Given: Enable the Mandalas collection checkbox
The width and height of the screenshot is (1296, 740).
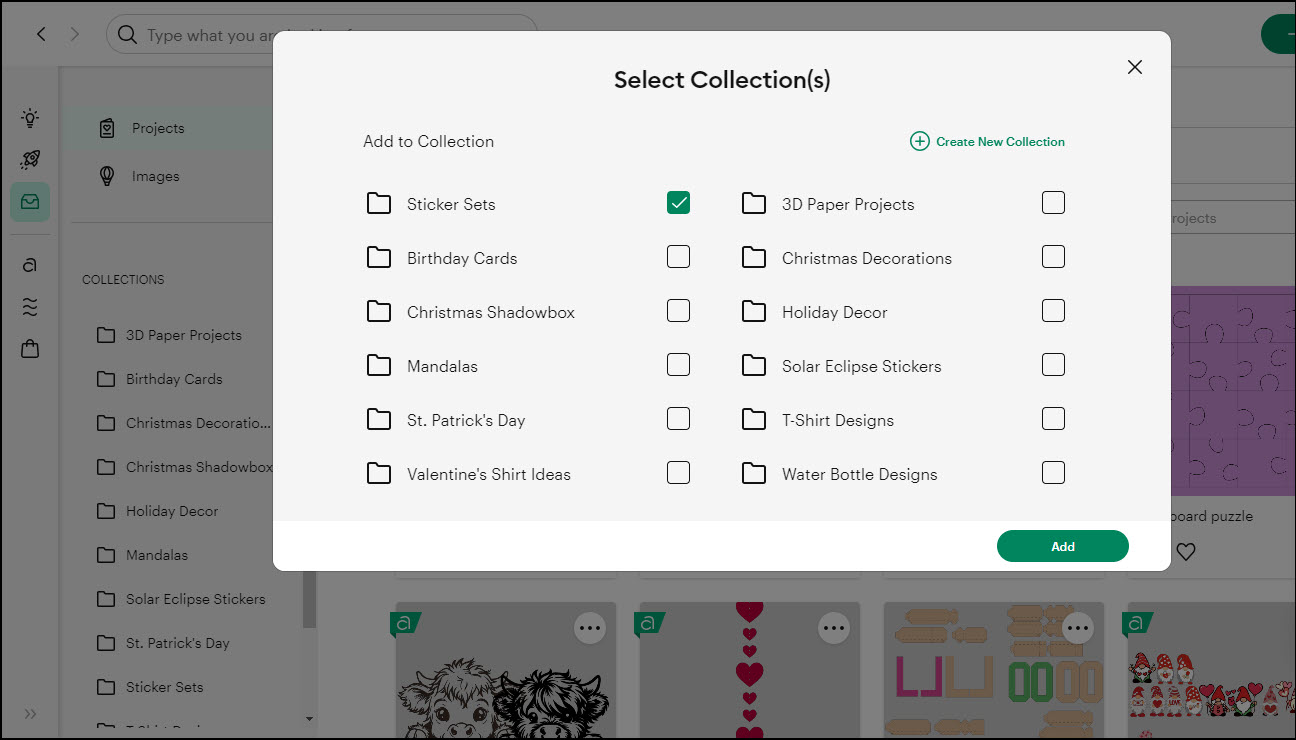Looking at the screenshot, I should click(678, 364).
